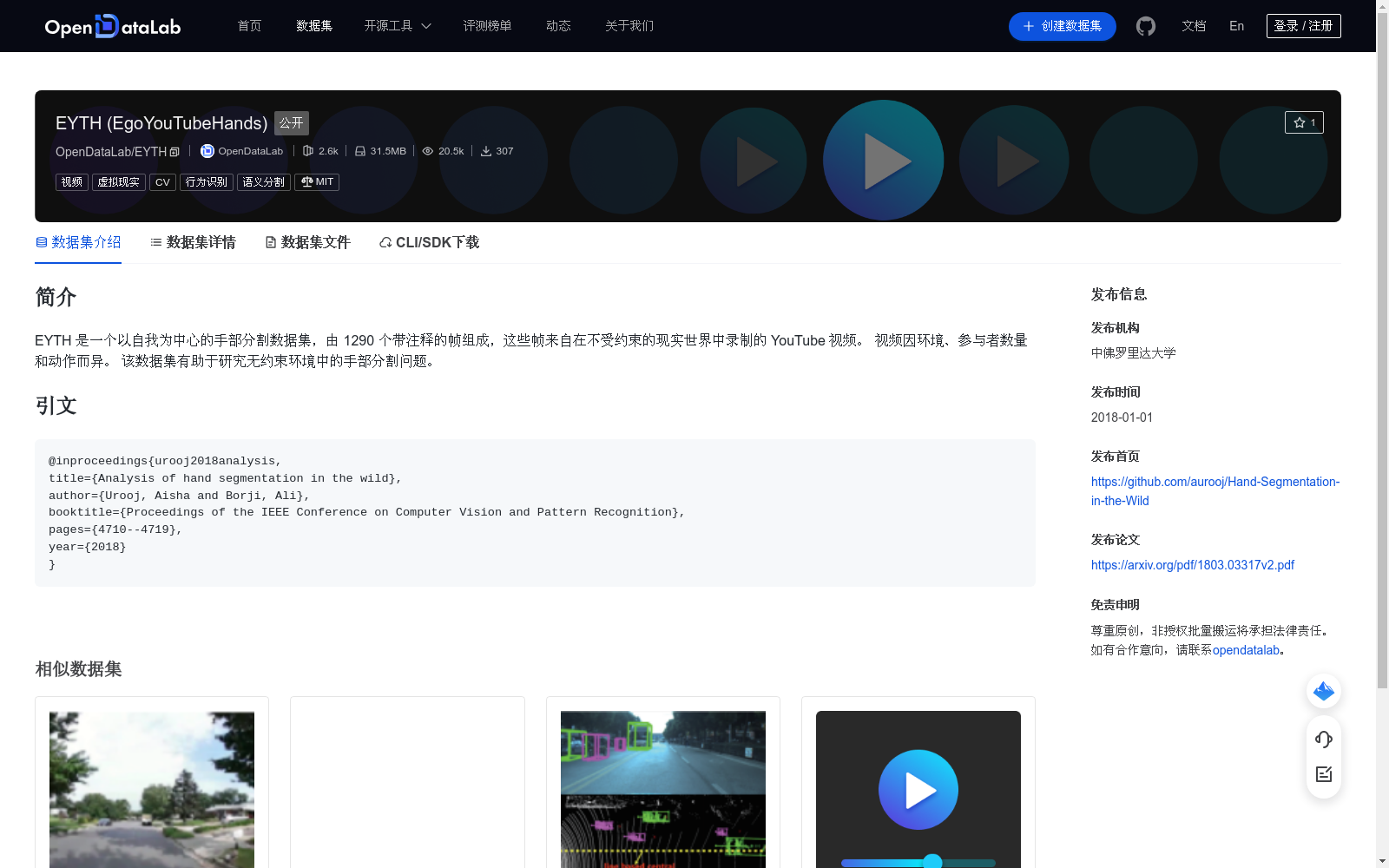
Task: Switch to the CLI/SDK下载 tab
Action: click(429, 242)
